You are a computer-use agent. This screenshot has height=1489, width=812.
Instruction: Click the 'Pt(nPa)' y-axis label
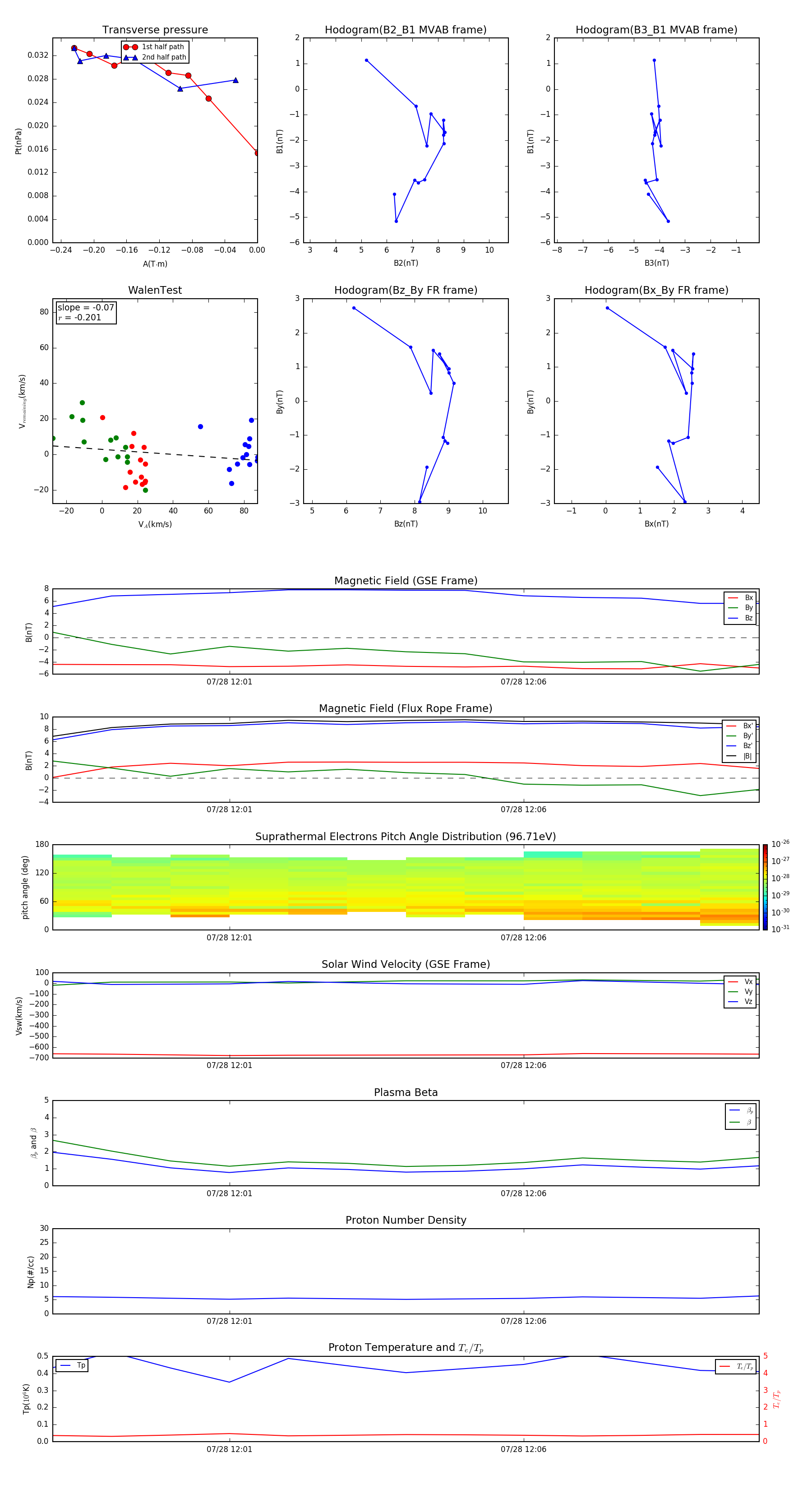18,140
